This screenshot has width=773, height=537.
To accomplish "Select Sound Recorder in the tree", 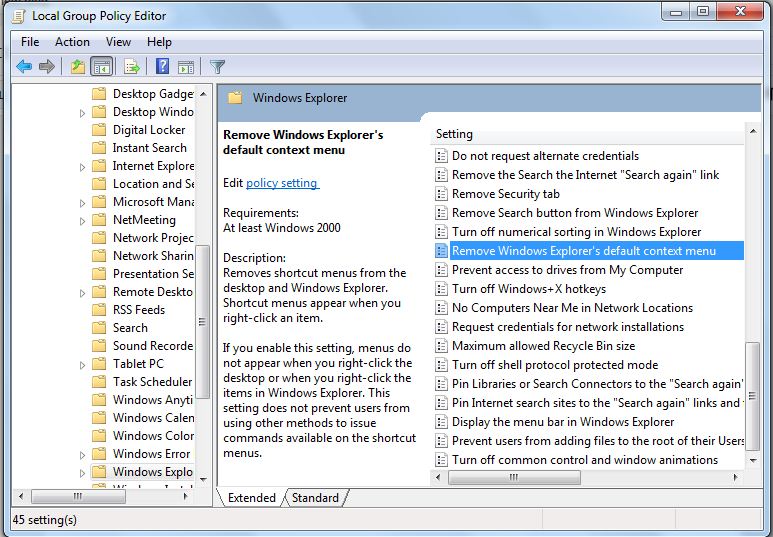I will click(x=153, y=346).
